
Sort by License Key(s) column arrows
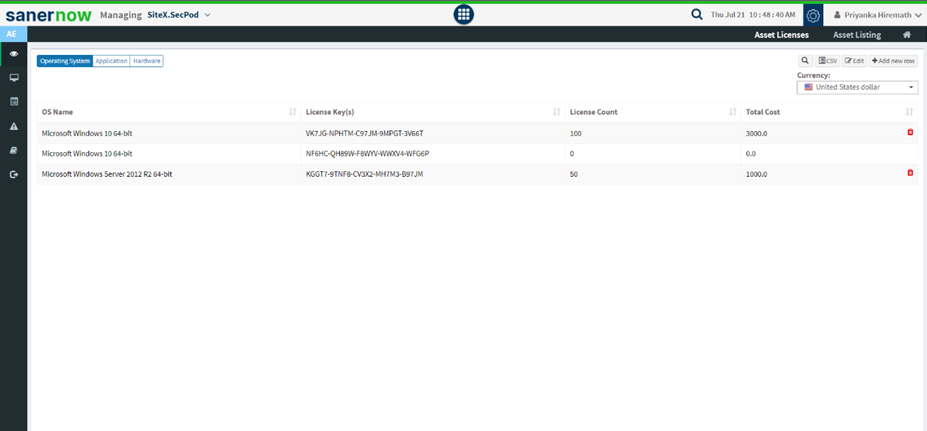coord(556,112)
